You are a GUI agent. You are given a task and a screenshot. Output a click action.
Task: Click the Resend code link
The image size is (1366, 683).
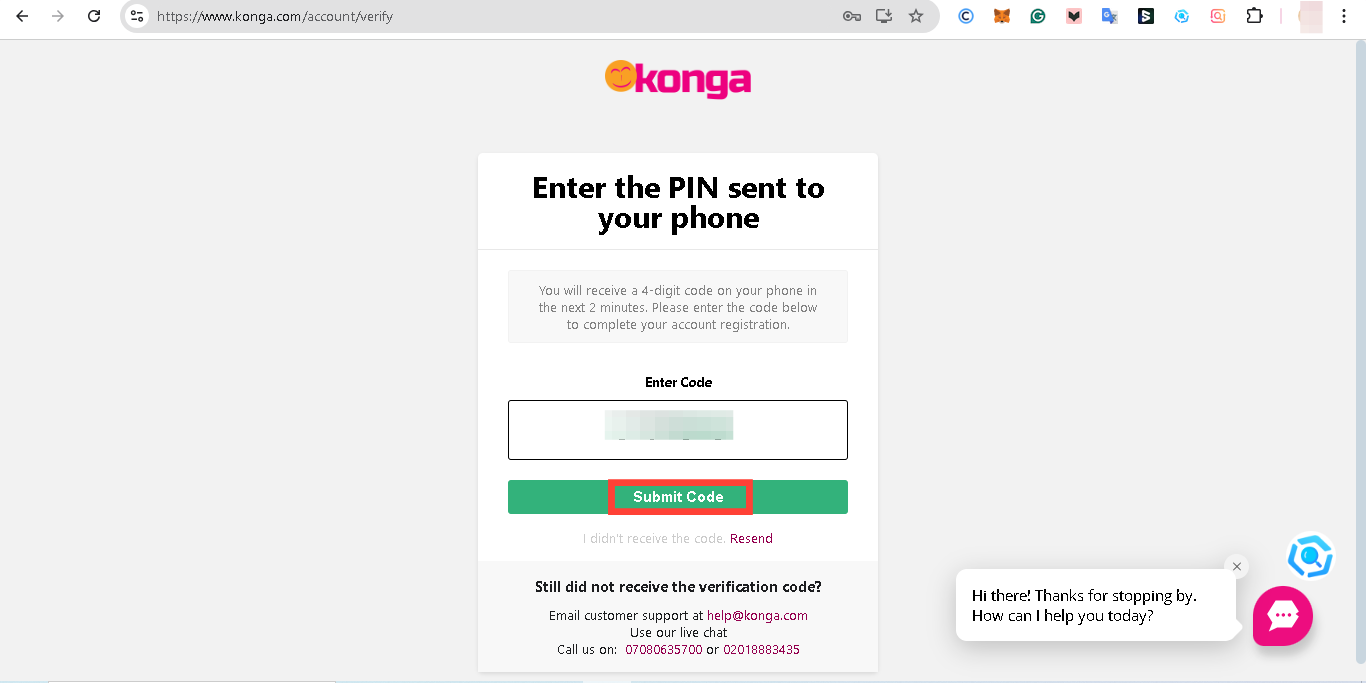coord(751,539)
